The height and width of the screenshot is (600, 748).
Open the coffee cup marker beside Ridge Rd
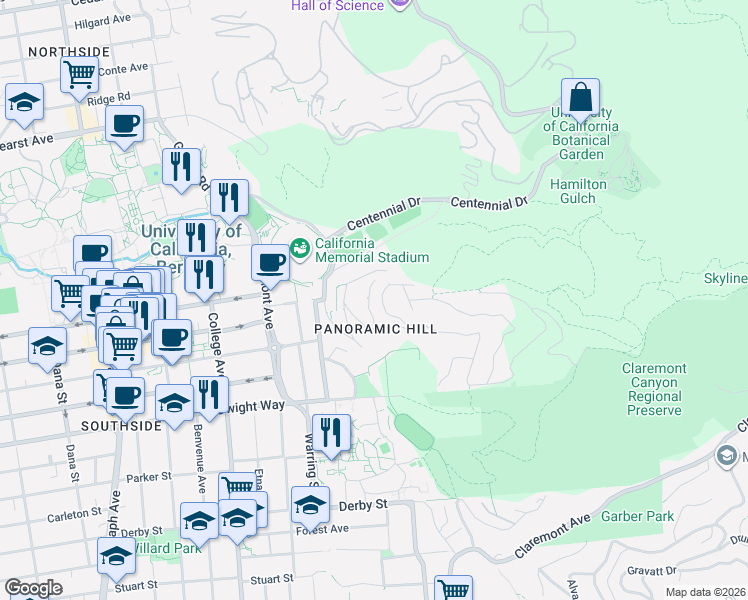click(125, 125)
